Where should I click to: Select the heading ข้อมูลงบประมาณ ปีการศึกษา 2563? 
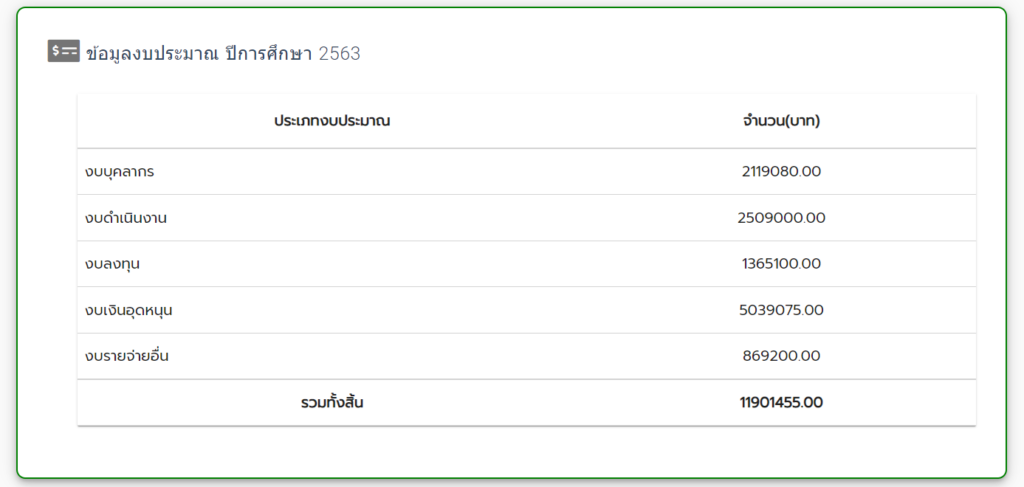[x=223, y=54]
